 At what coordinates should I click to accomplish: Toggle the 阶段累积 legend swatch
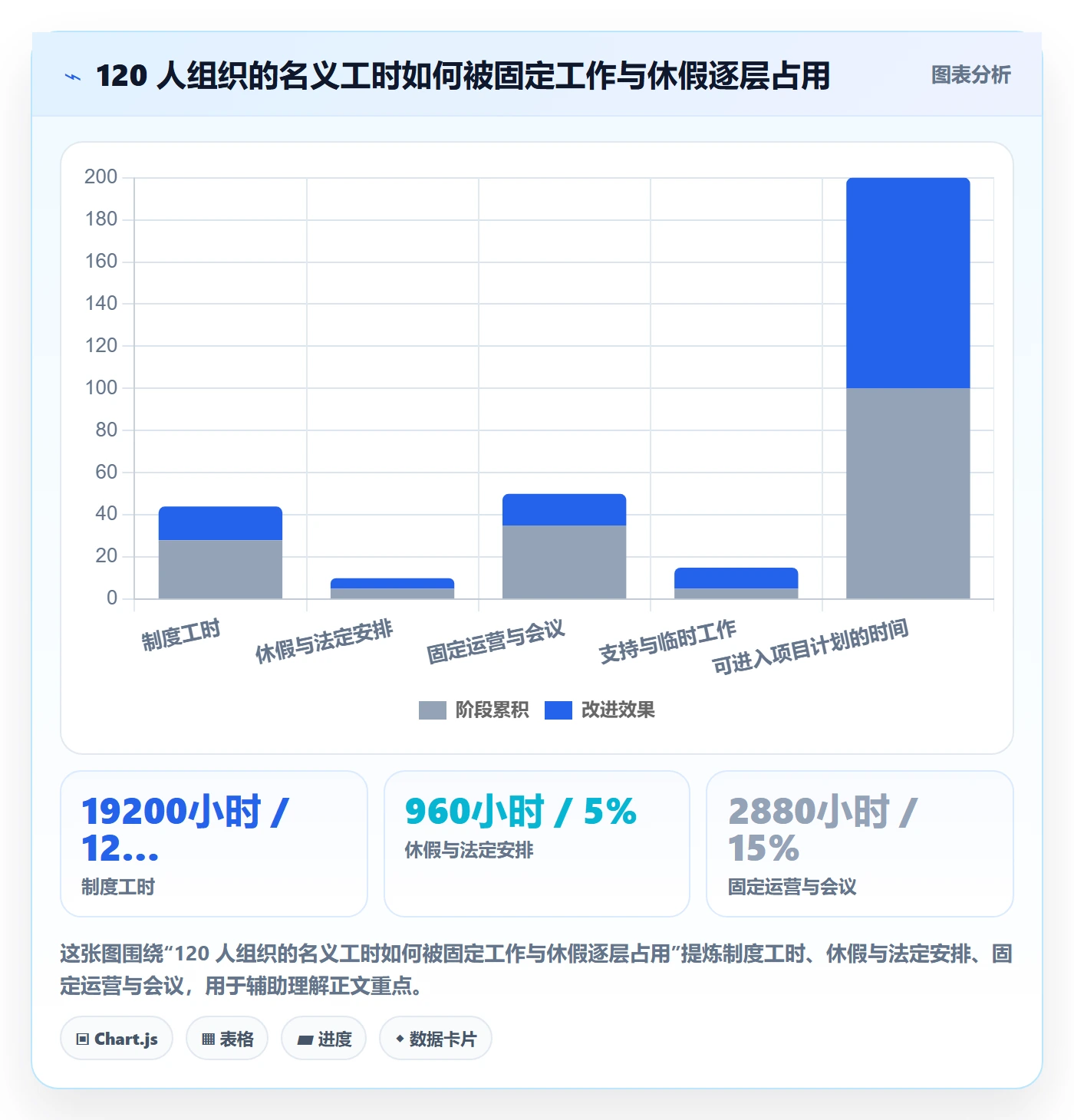(432, 710)
